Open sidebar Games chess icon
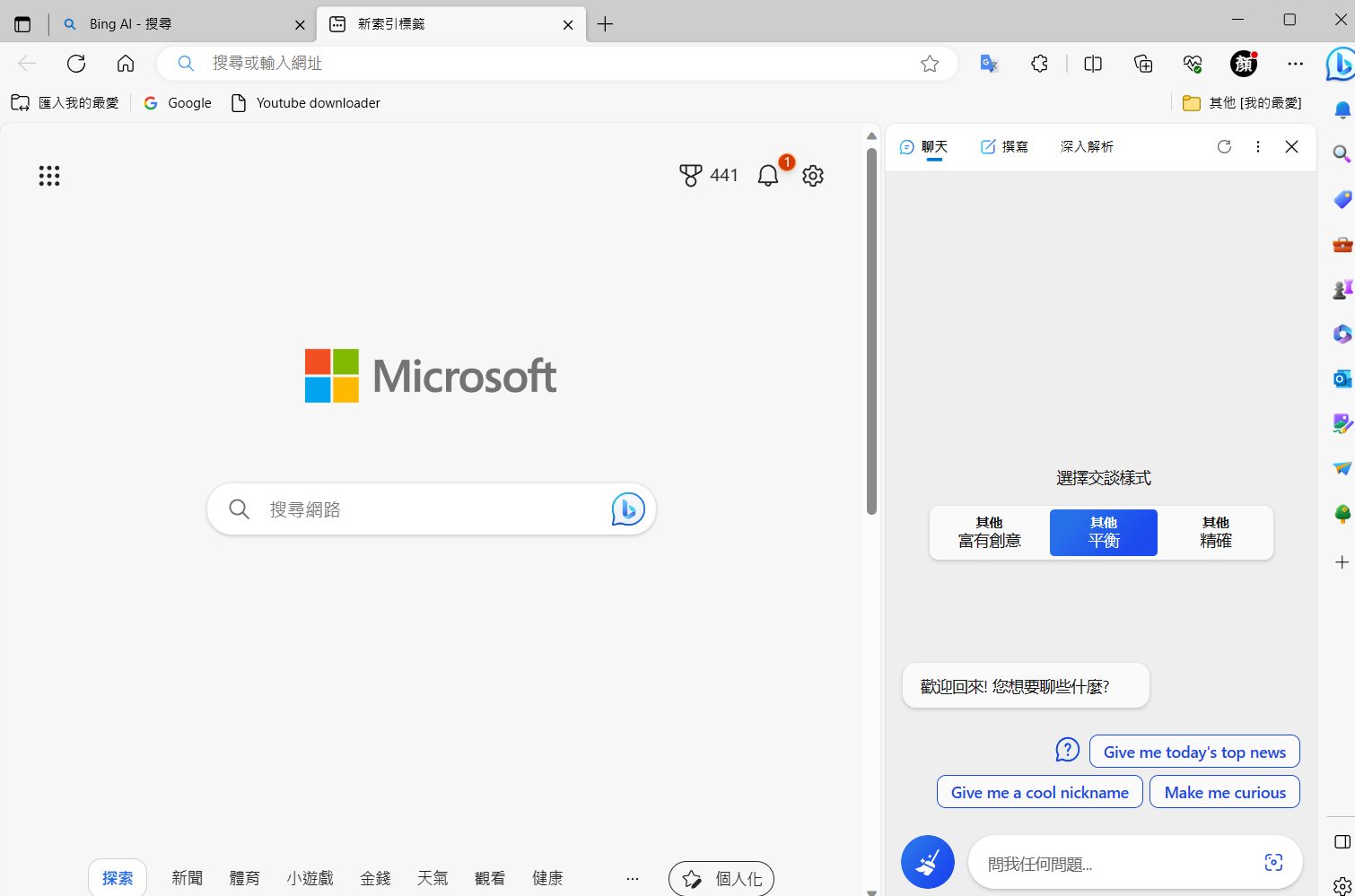Image resolution: width=1355 pixels, height=896 pixels. pyautogui.click(x=1342, y=289)
